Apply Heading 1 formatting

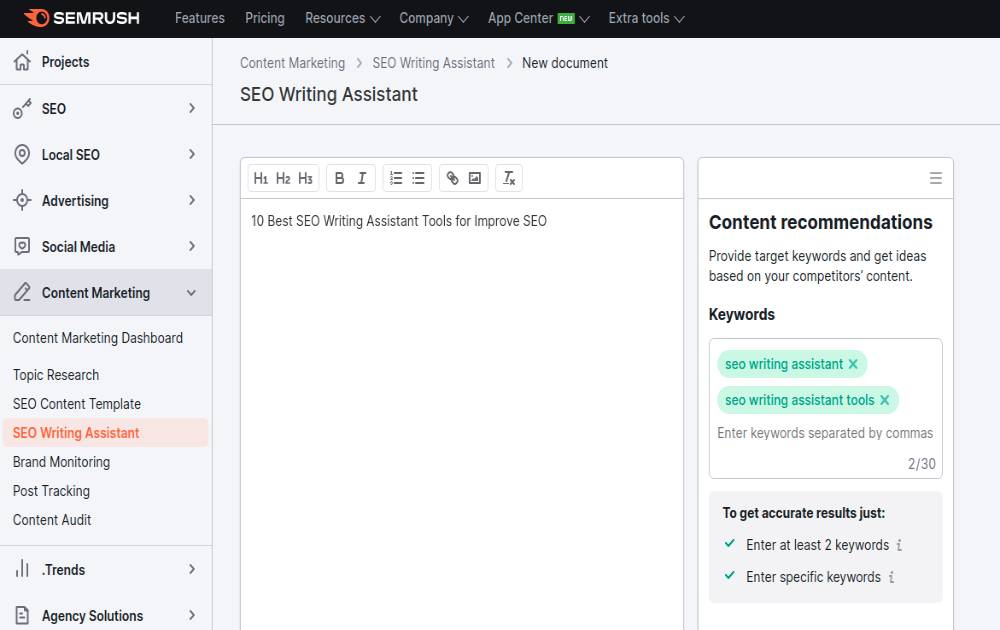point(261,179)
